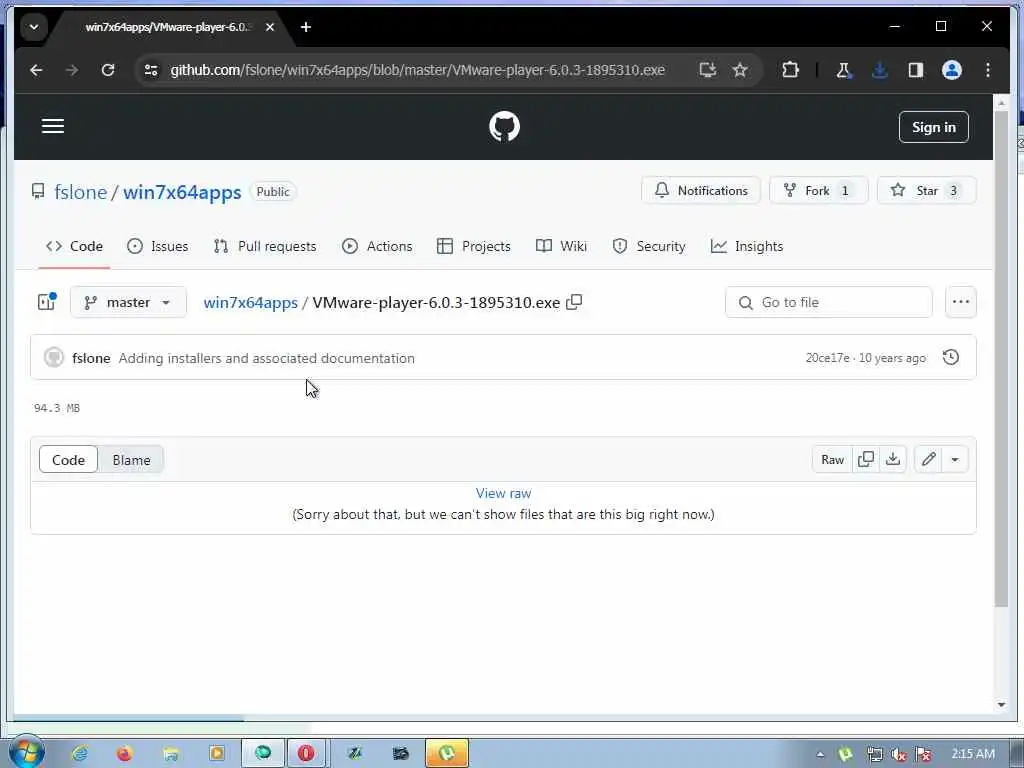Open commit 20ce17e hash link

click(827, 358)
